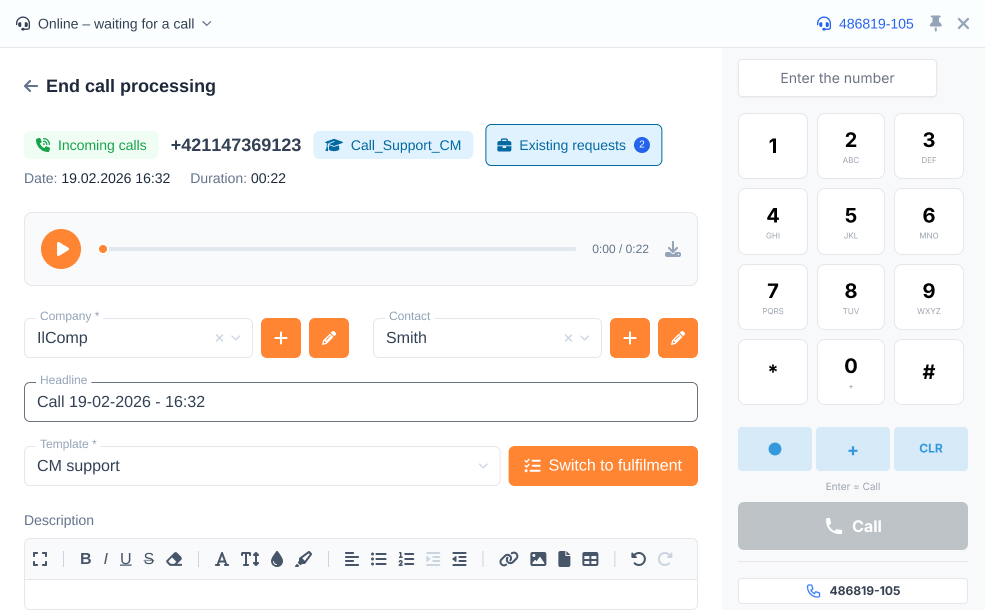
Task: Edit the Smith contact with pencil
Action: tap(678, 338)
